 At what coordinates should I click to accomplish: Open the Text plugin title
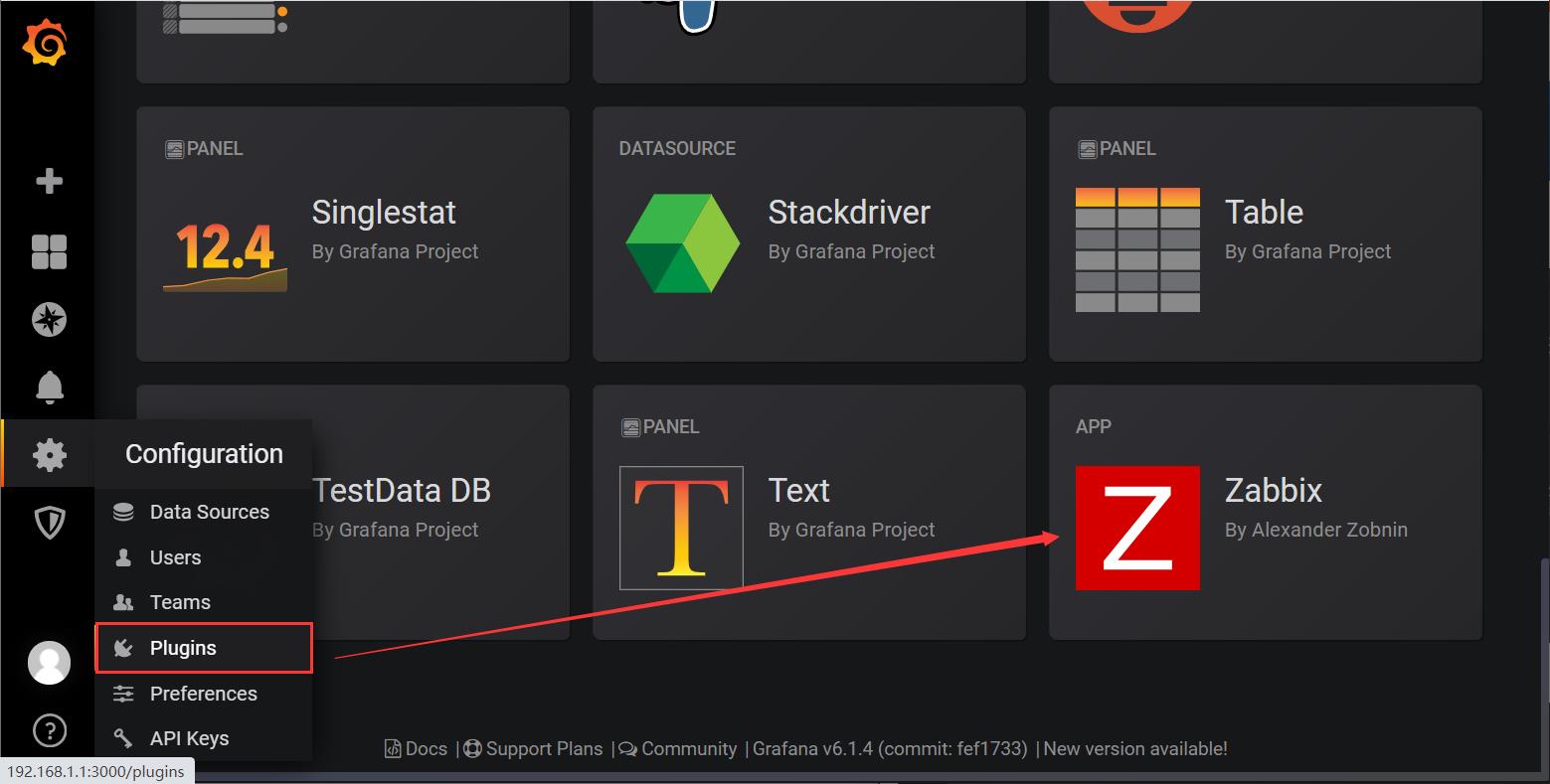(798, 490)
